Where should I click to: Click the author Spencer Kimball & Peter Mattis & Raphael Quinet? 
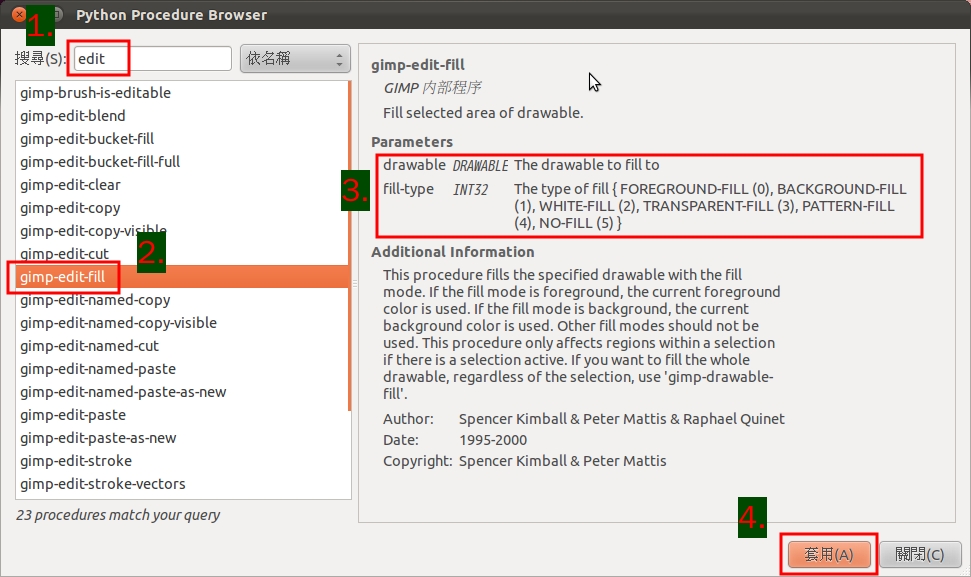tap(622, 419)
